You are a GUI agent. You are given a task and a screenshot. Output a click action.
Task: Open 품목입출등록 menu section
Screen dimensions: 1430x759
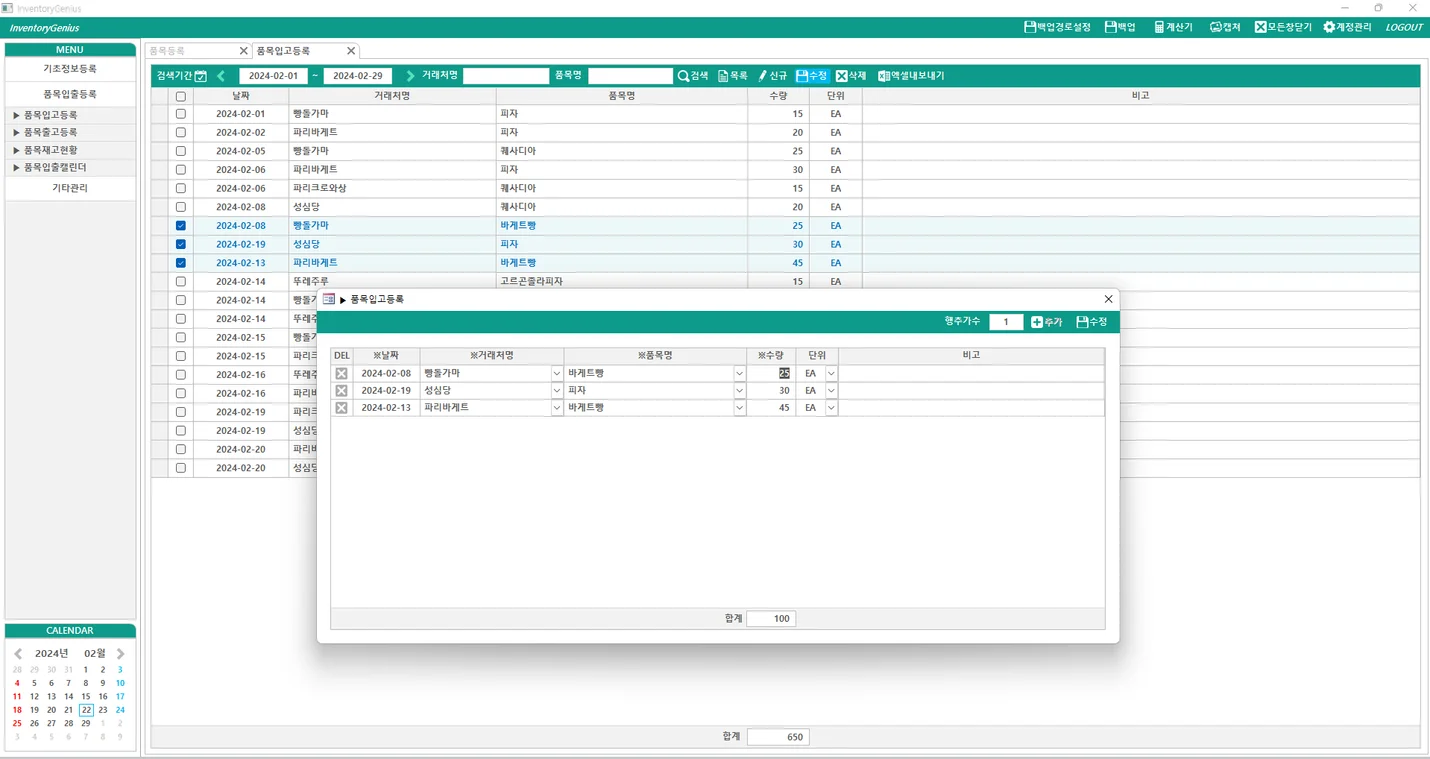click(x=70, y=94)
